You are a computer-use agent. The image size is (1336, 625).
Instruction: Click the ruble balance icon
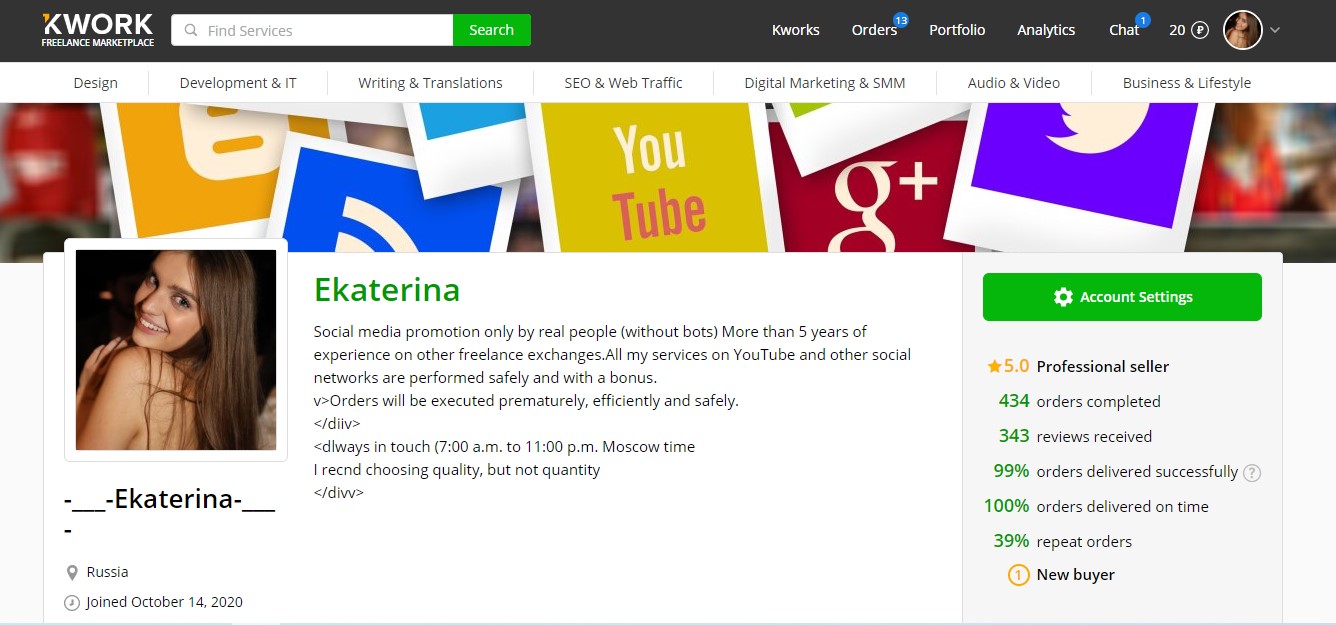click(x=1200, y=30)
